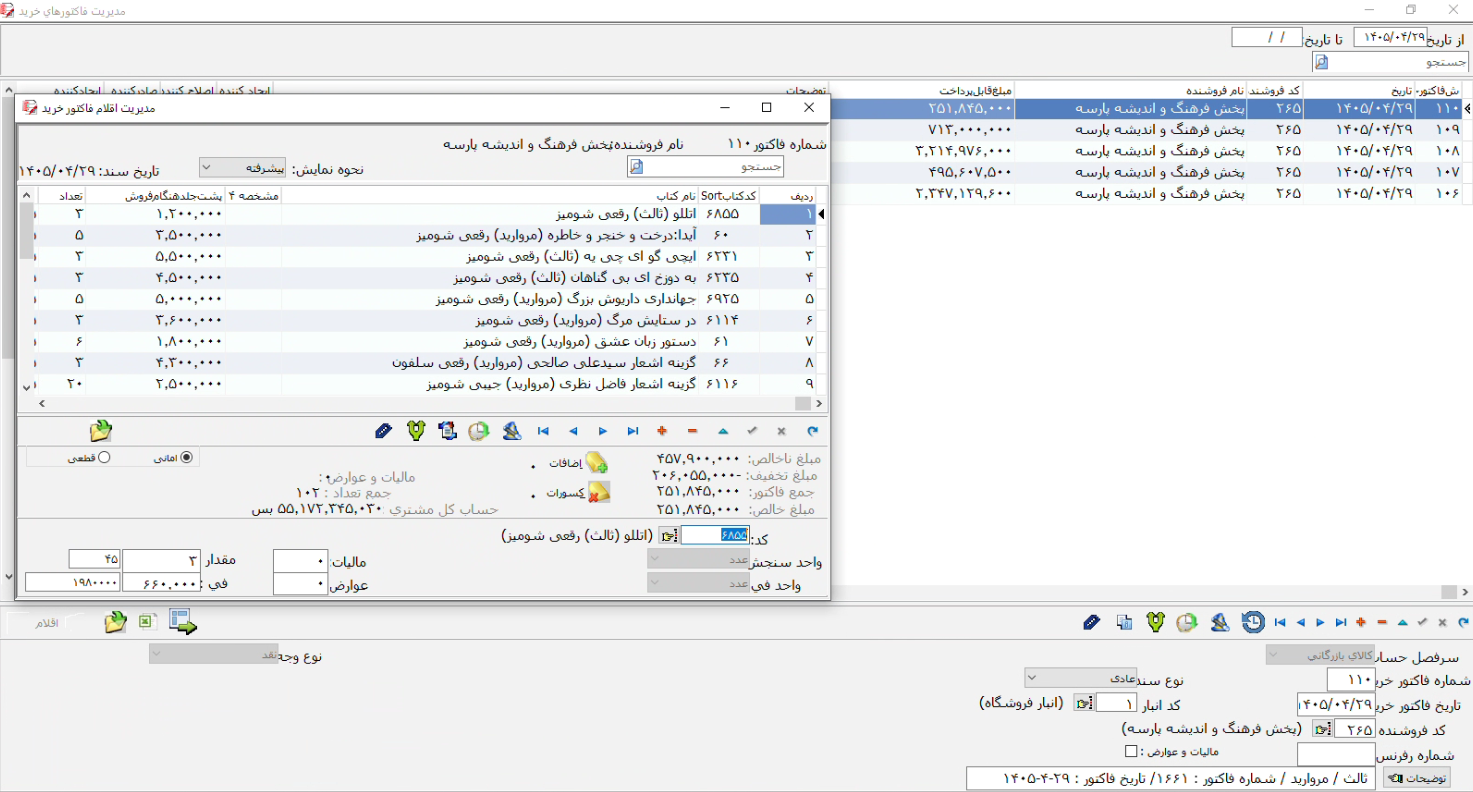
Task: Open book code lookup beside the کد field
Action: (669, 536)
